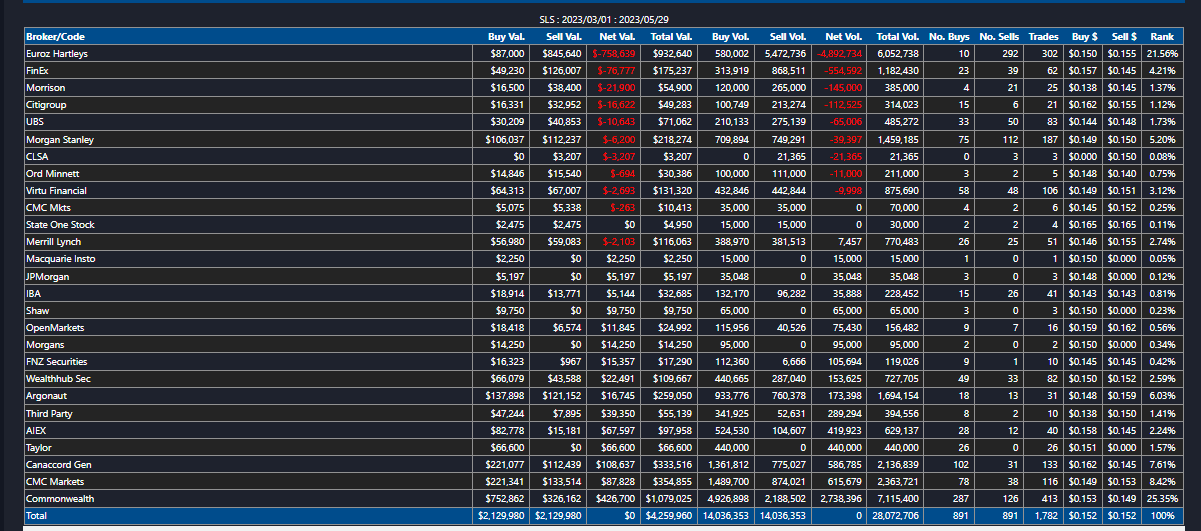
Task: Click the OpenMarkets broker name
Action: pos(53,328)
